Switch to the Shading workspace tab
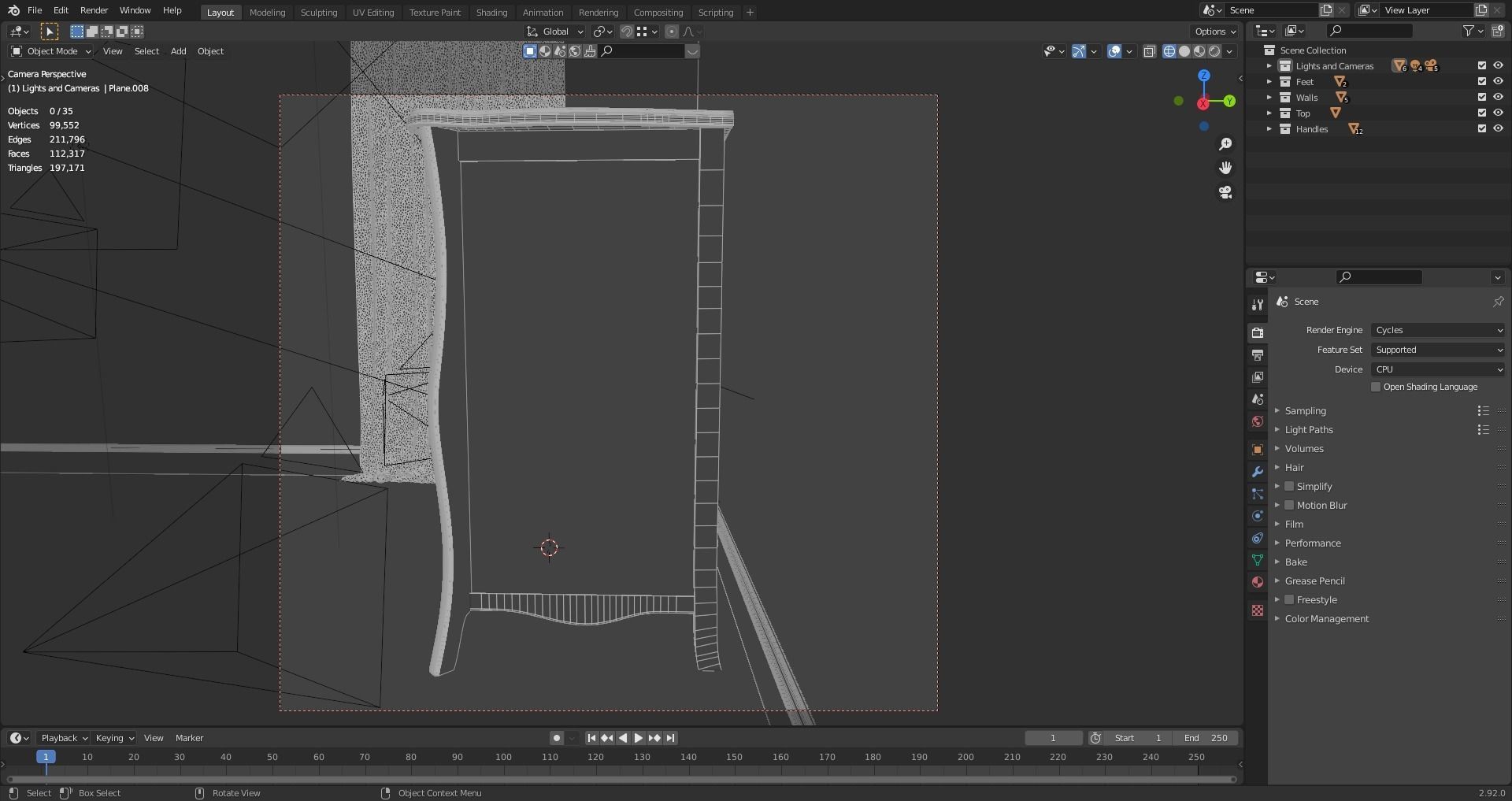The image size is (1512, 801). pyautogui.click(x=491, y=12)
